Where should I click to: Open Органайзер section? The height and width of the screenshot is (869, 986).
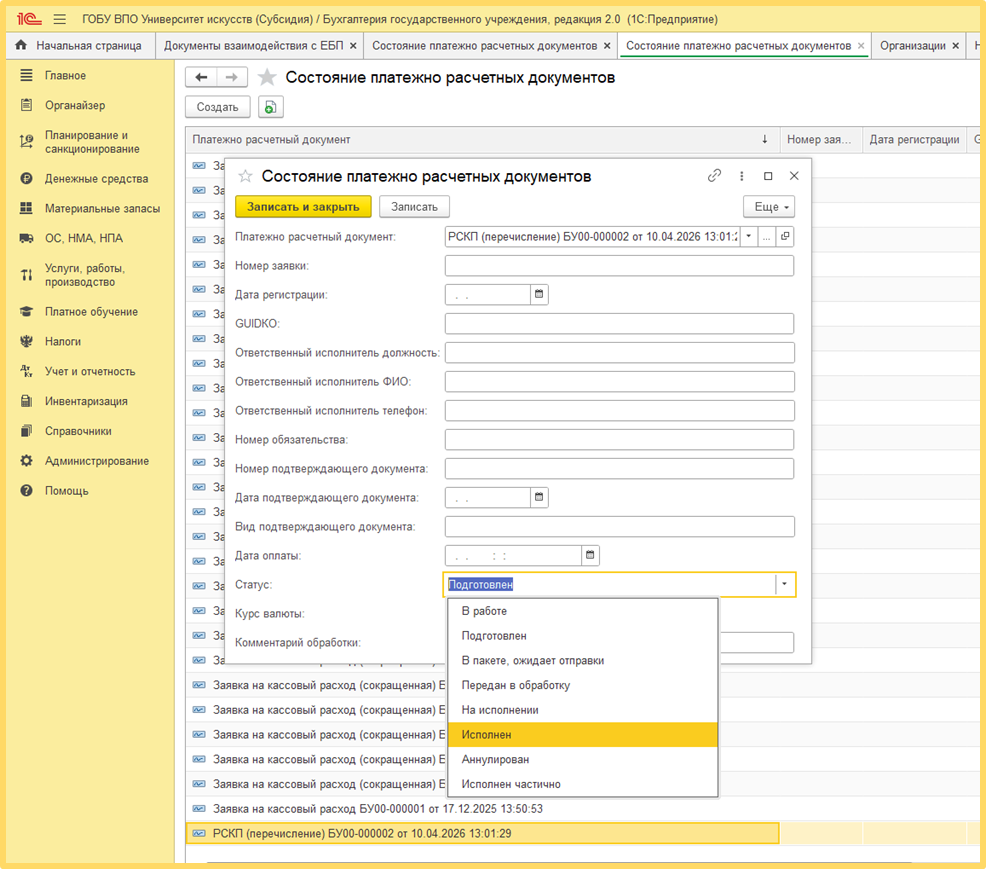tap(75, 105)
